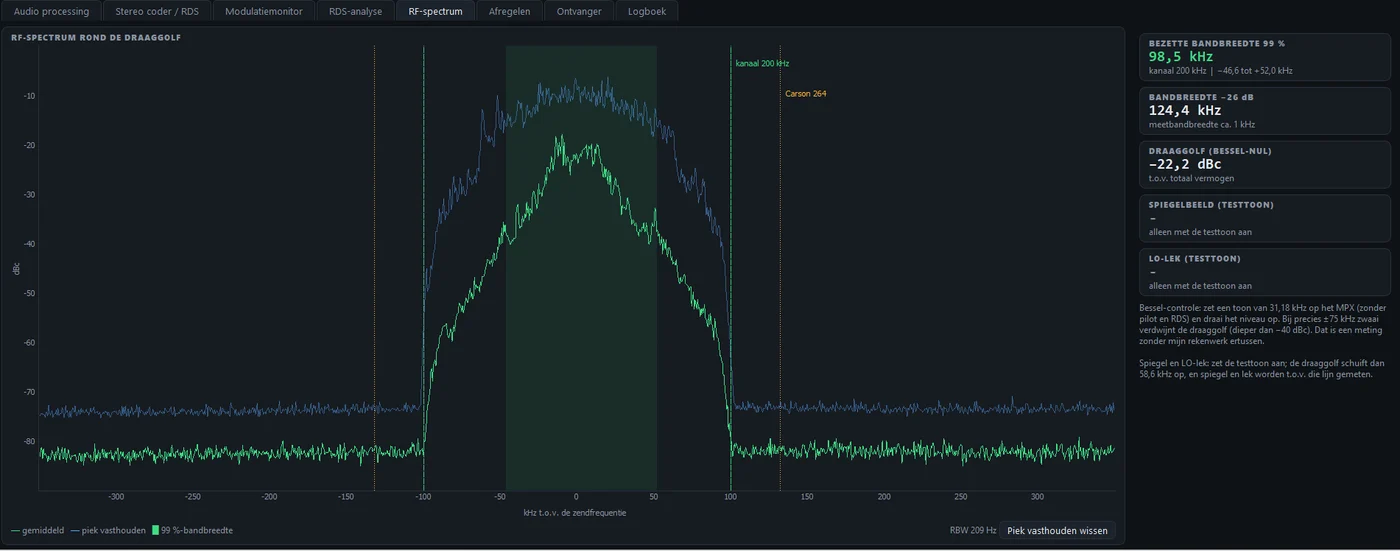Screen dimensions: 1400x551
Task: Click the Spiegel en LO-lek explanation paragraph
Action: coord(1264,367)
